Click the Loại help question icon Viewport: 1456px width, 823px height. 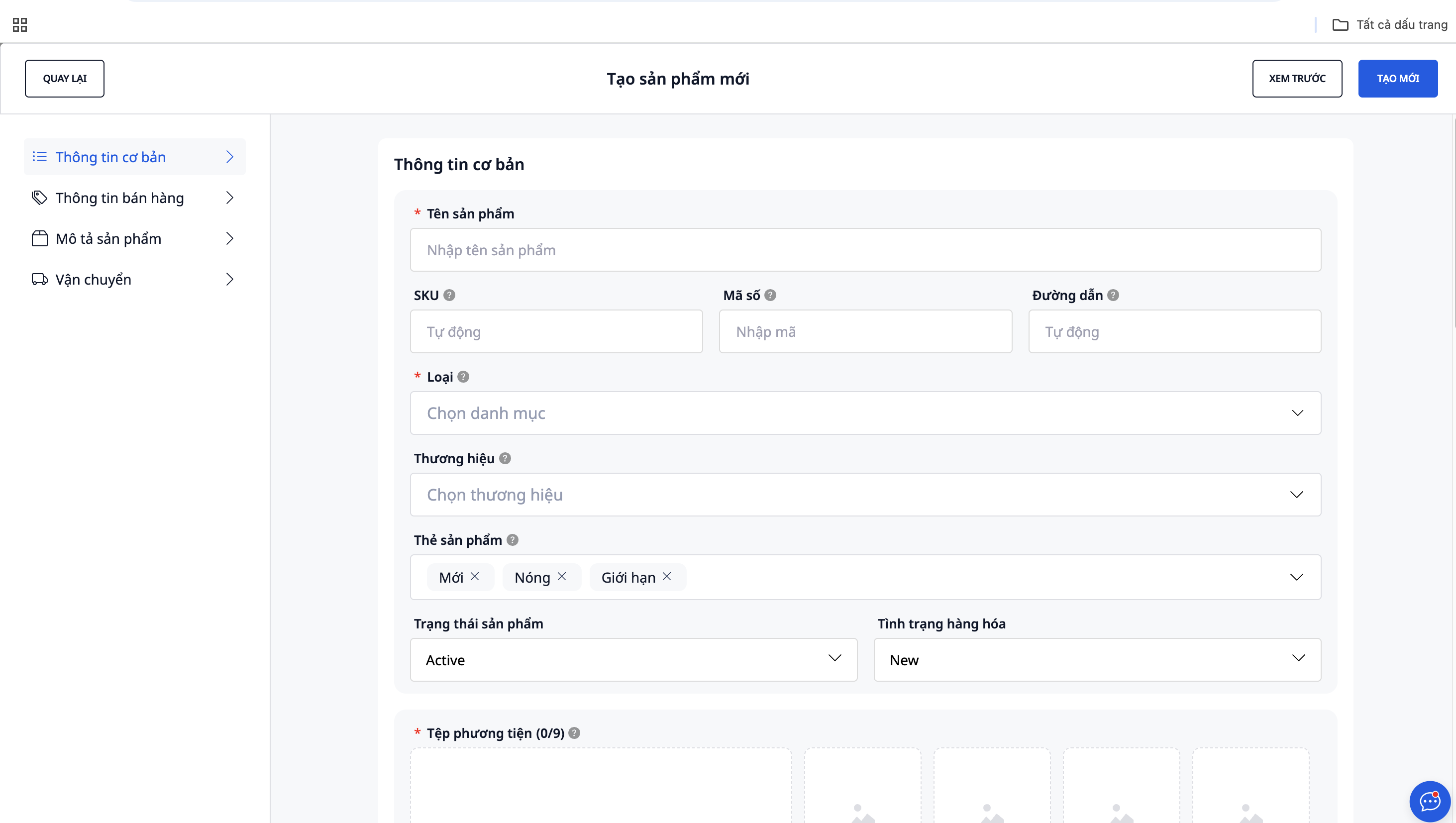tap(463, 377)
